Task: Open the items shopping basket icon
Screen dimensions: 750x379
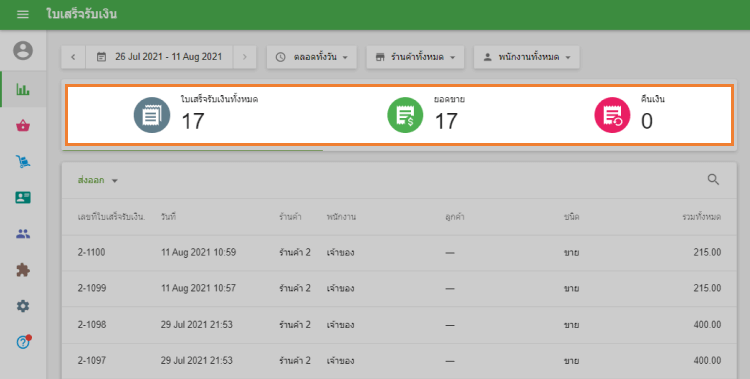Action: coord(22,126)
